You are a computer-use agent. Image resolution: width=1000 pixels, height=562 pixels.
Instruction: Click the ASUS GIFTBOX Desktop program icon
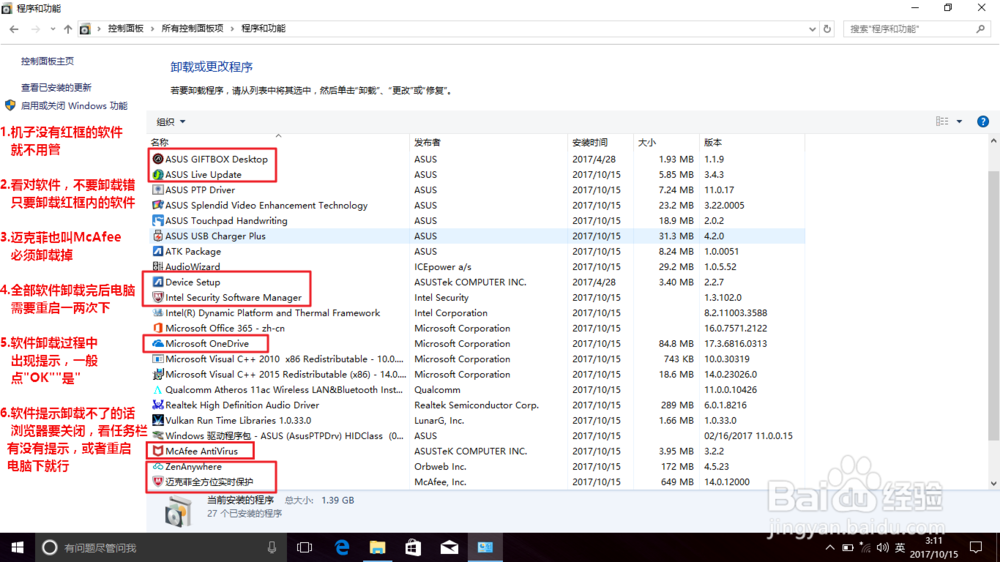click(x=158, y=159)
